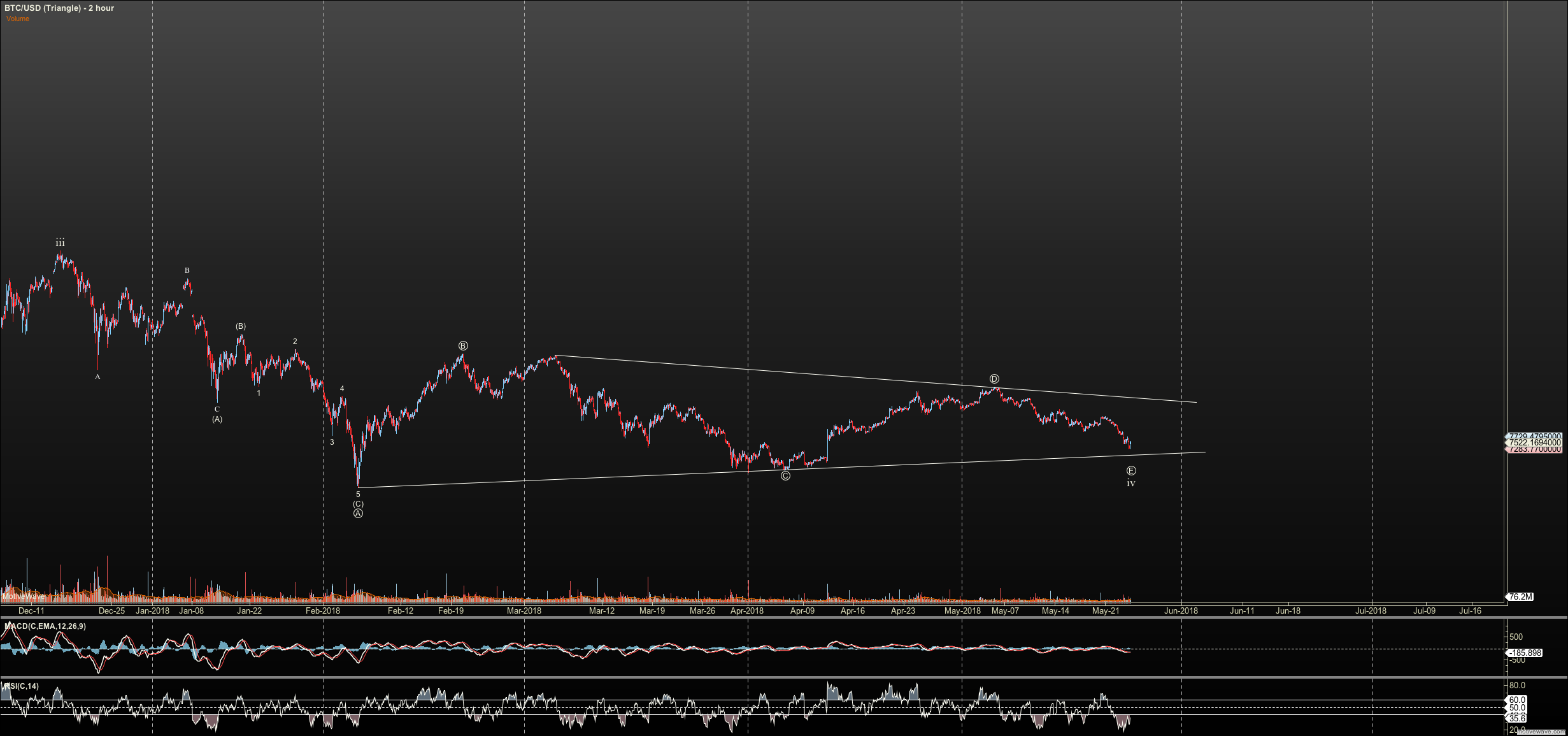Select the MACD(C,EMA,12,26,9) study label
The height and width of the screenshot is (736, 1568).
45,626
